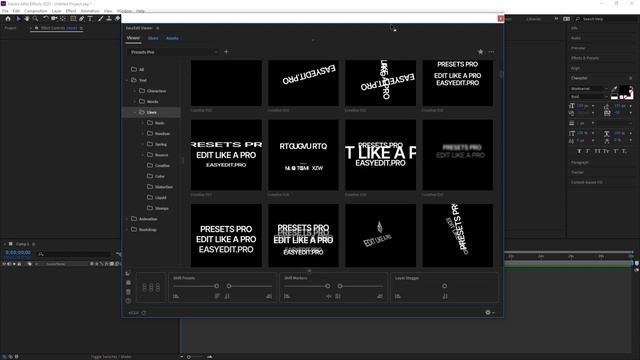The height and width of the screenshot is (360, 640).
Task: Select the Pen tool
Action: coord(82,19)
